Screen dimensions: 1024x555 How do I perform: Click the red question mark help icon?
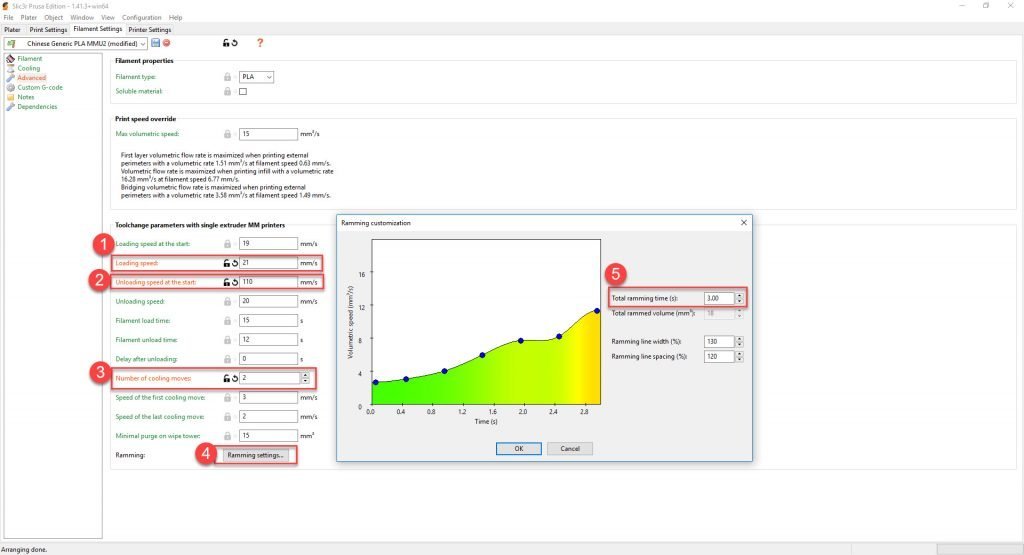pos(260,43)
